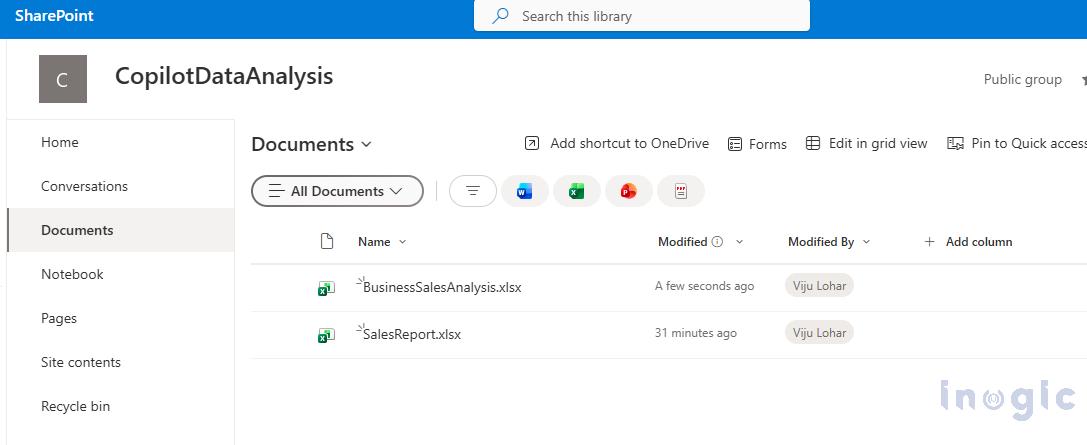Click the Modified column info icon

coord(718,242)
